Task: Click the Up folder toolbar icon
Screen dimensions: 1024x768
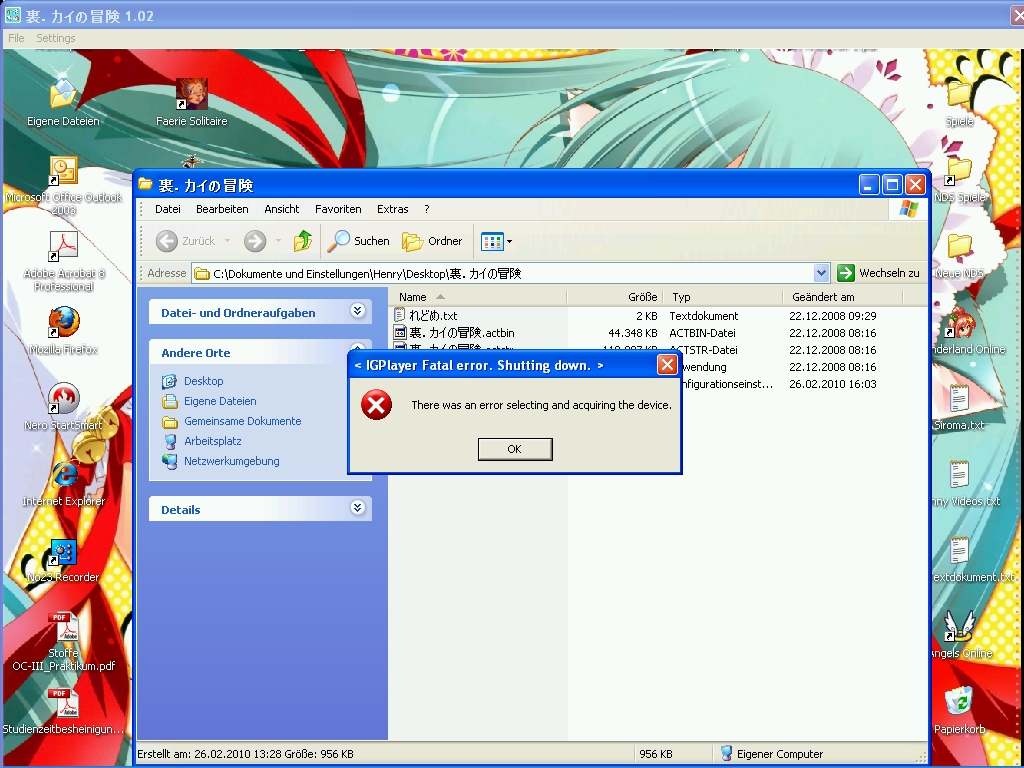Action: click(x=303, y=241)
